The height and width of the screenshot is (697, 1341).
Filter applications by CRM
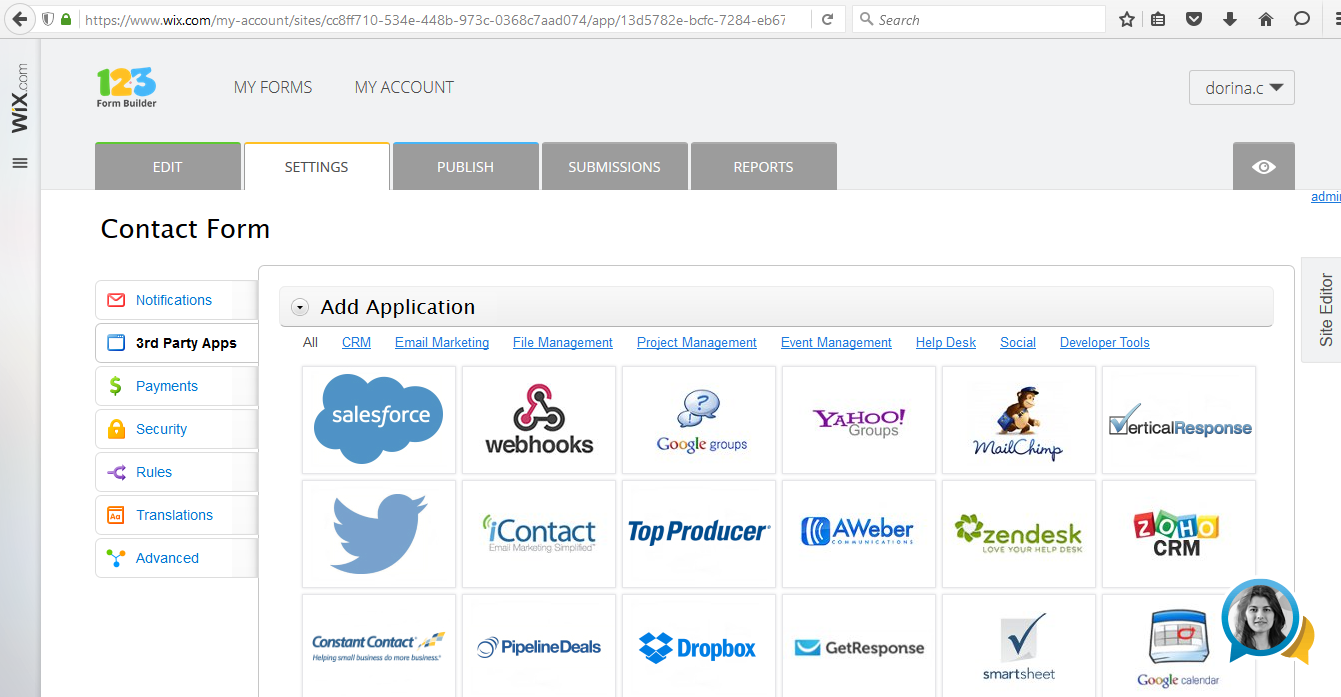click(356, 342)
